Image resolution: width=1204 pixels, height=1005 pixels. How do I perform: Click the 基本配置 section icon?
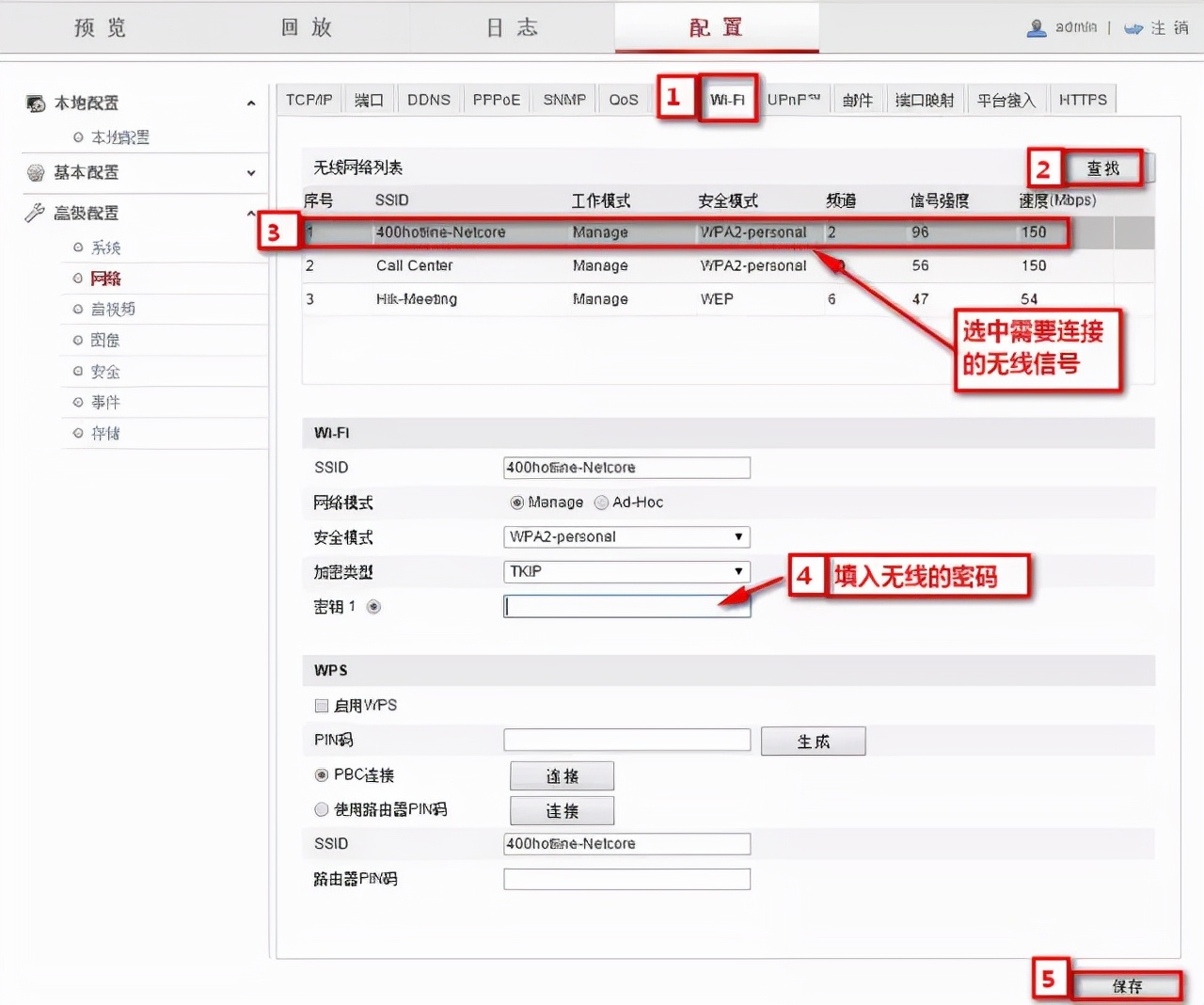coord(35,173)
